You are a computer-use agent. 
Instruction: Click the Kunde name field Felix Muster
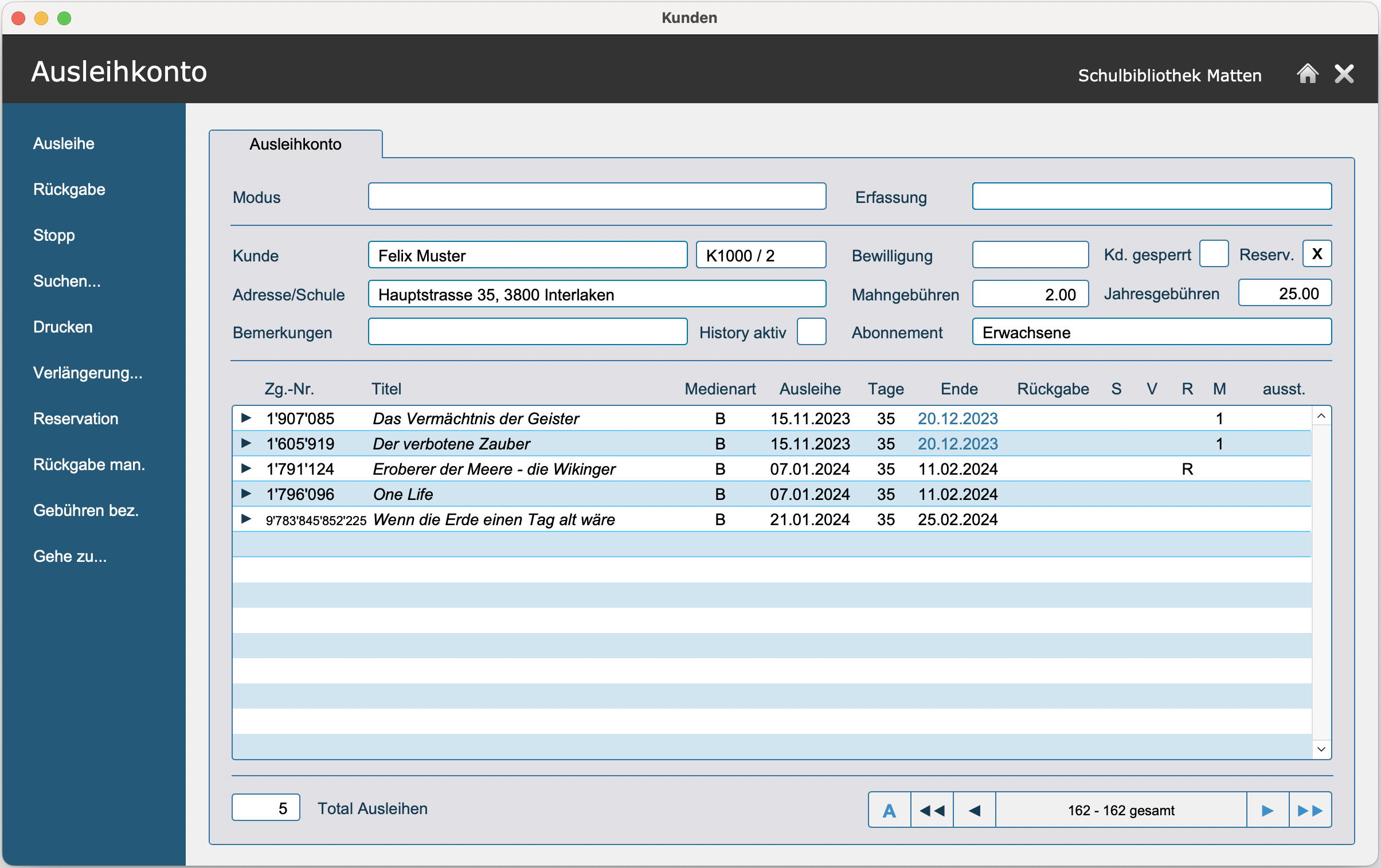point(527,255)
